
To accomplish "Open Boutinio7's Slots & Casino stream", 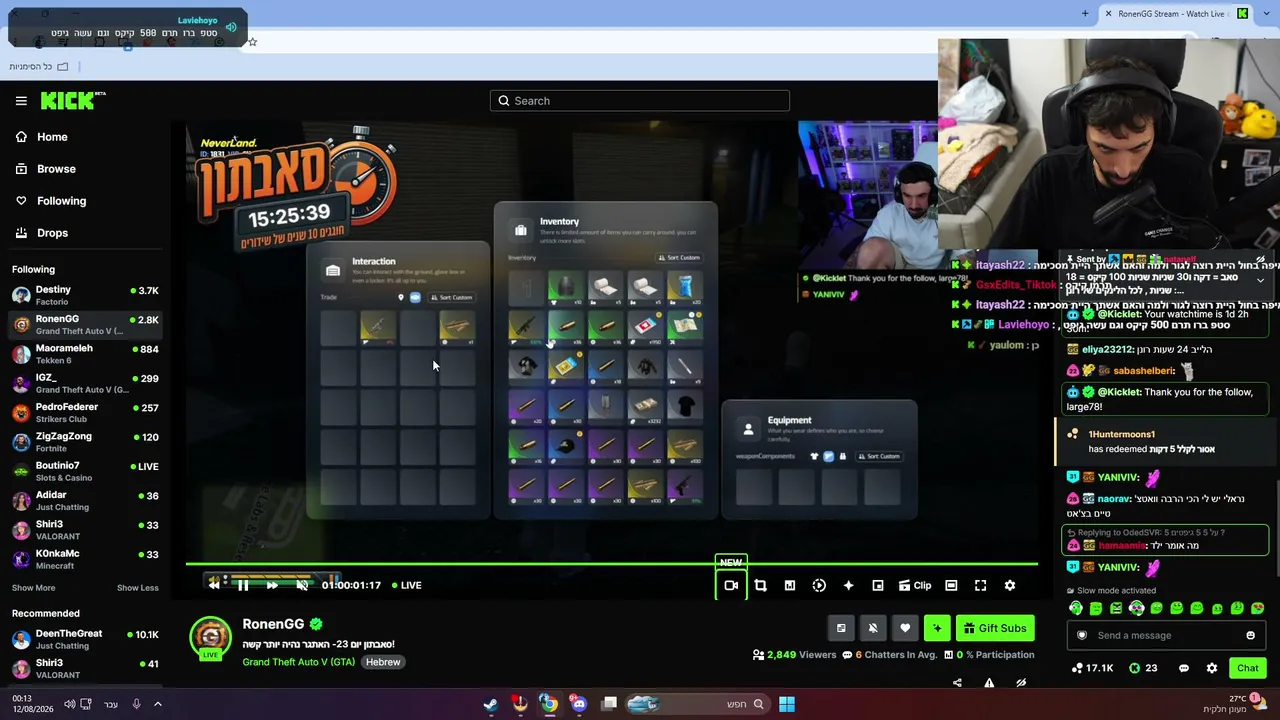I will coord(85,471).
